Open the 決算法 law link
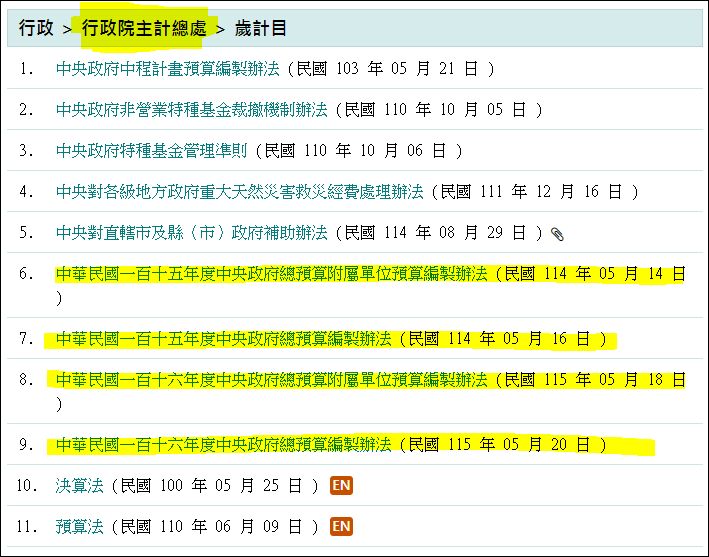The height and width of the screenshot is (557, 709). pos(80,486)
